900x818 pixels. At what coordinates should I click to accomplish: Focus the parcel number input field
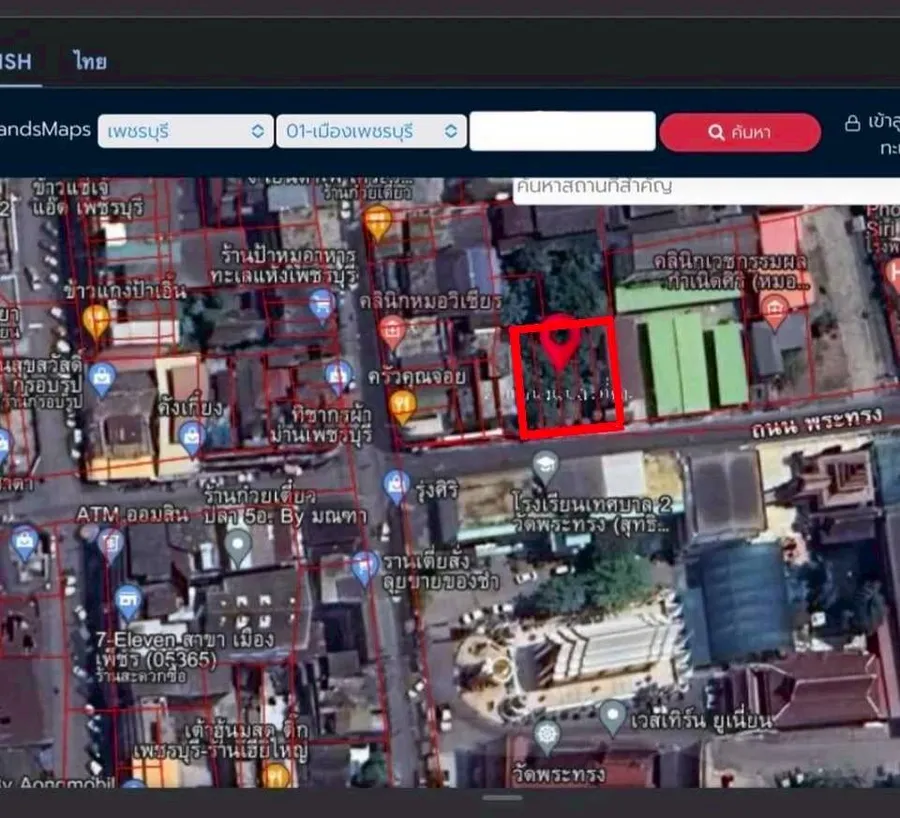click(562, 131)
